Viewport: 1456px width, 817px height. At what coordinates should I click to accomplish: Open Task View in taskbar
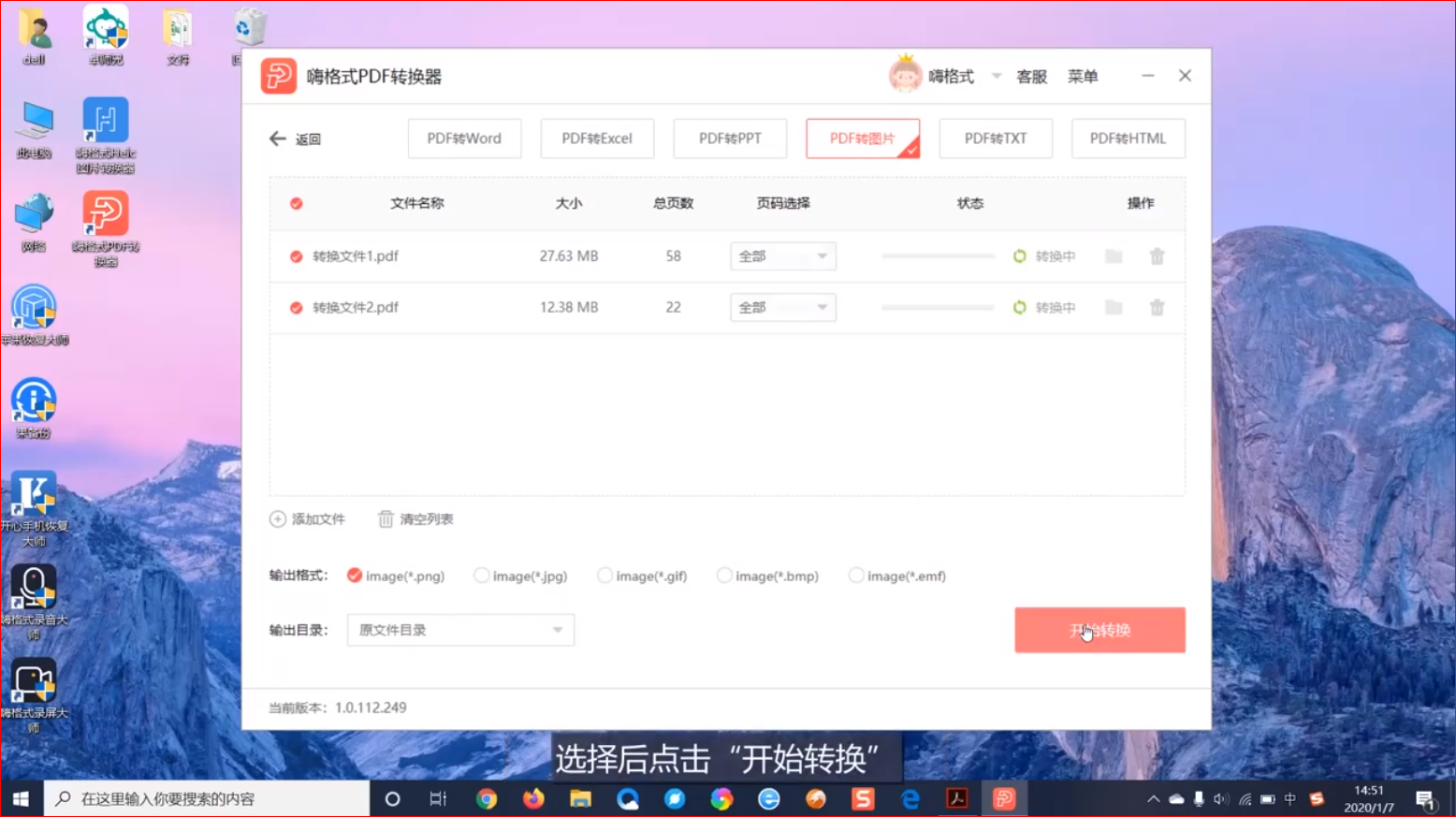tap(438, 798)
